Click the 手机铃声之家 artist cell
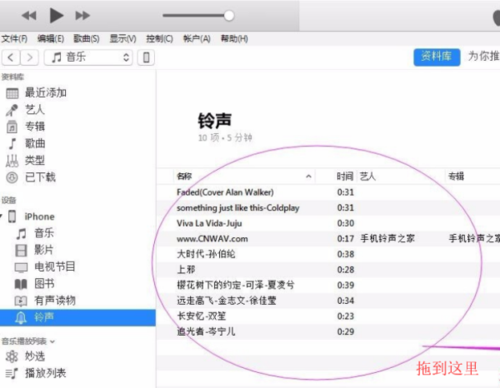This screenshot has width=500, height=388. [x=388, y=239]
